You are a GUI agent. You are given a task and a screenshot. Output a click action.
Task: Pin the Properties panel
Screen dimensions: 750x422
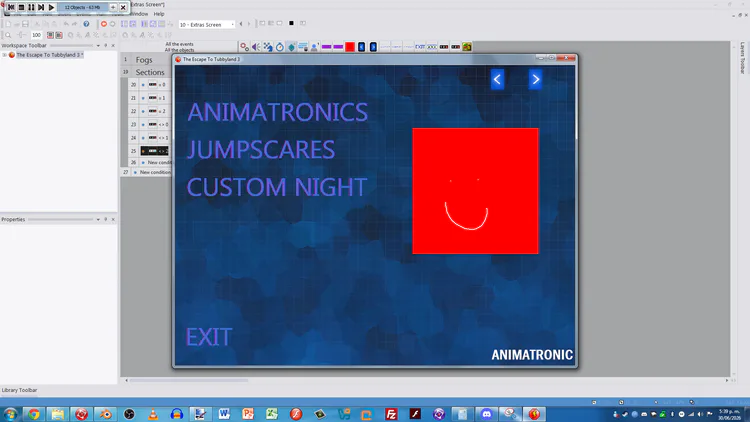point(106,219)
